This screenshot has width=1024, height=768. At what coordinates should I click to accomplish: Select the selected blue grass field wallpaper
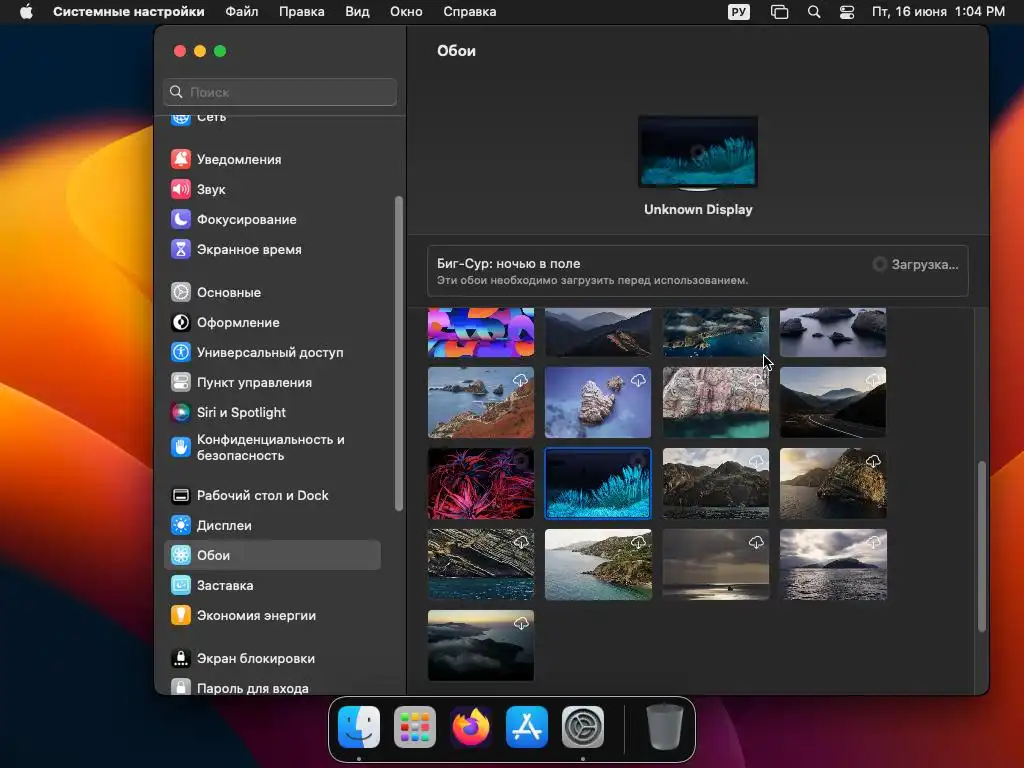(598, 483)
